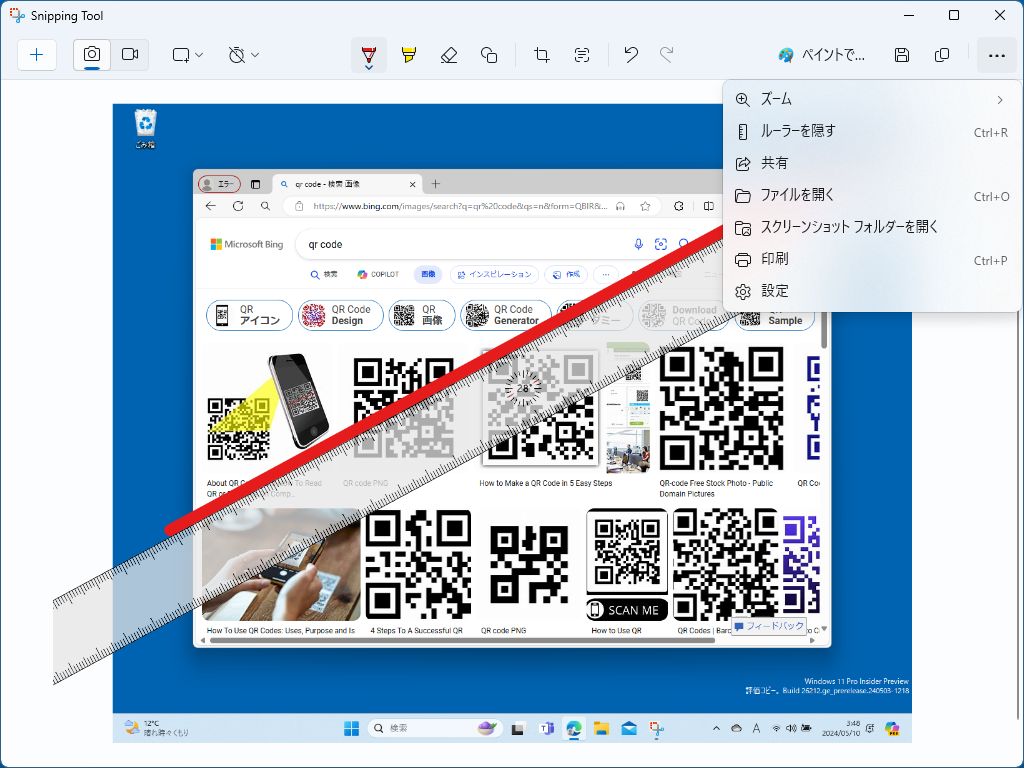Copy the snip to the clipboard
Screen dimensions: 1024x768
[x=941, y=55]
